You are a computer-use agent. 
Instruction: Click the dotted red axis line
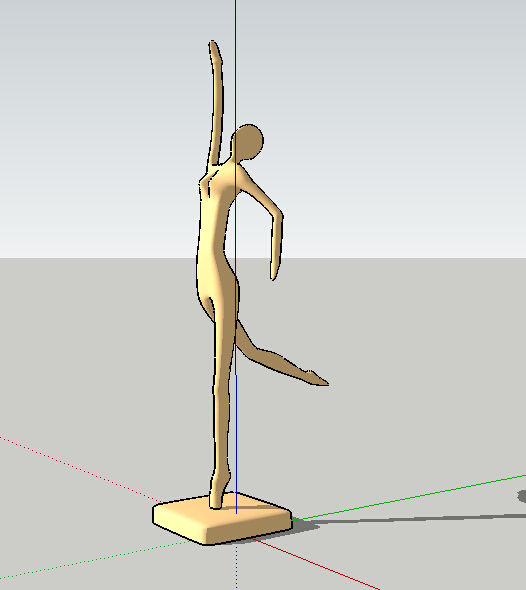coord(81,470)
